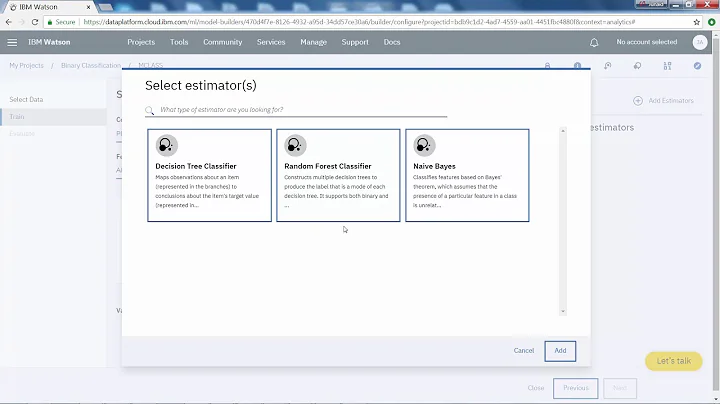
Task: Click the notifications bell icon
Action: 594,43
